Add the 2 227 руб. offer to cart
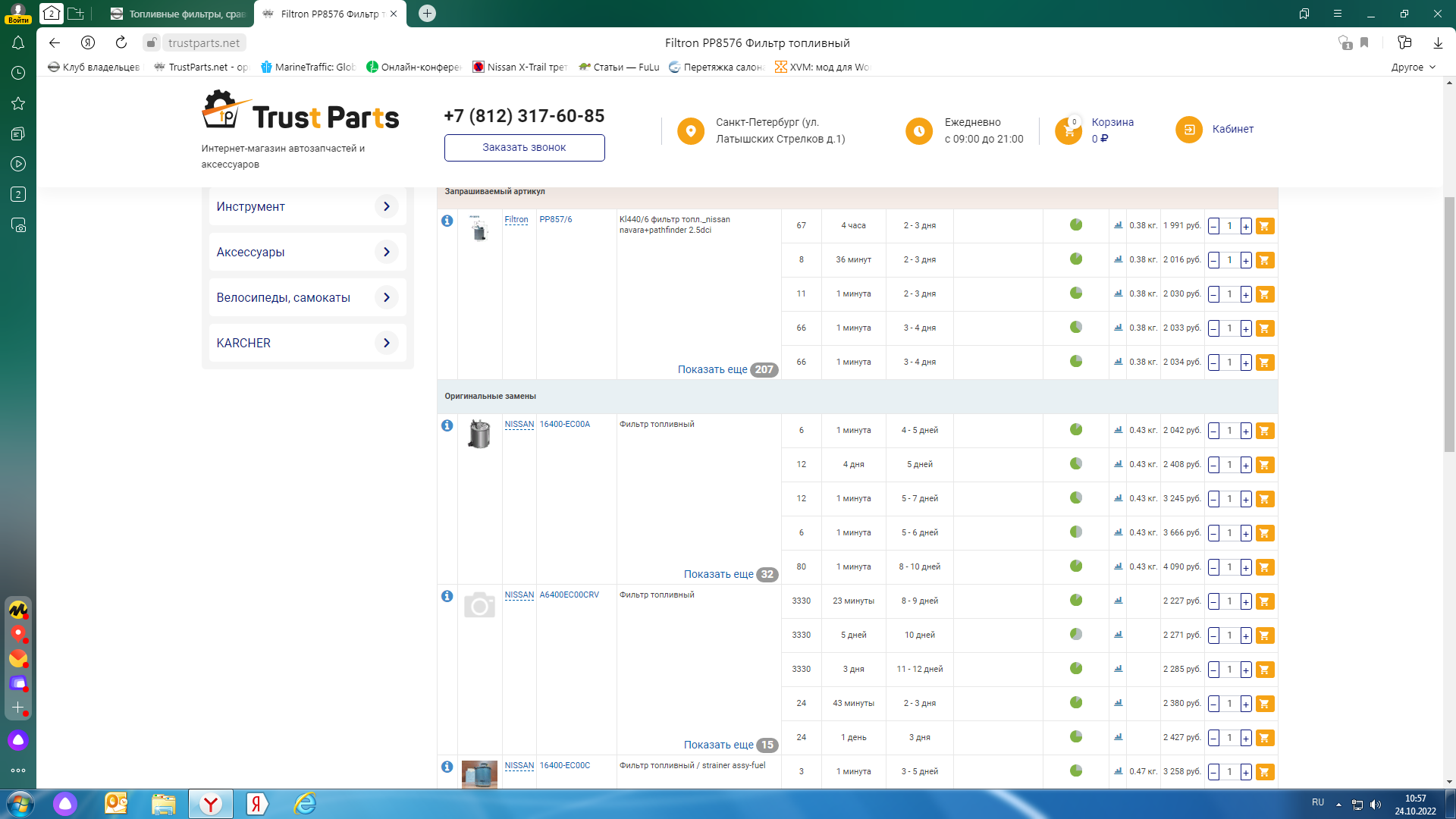1456x819 pixels. click(1264, 601)
